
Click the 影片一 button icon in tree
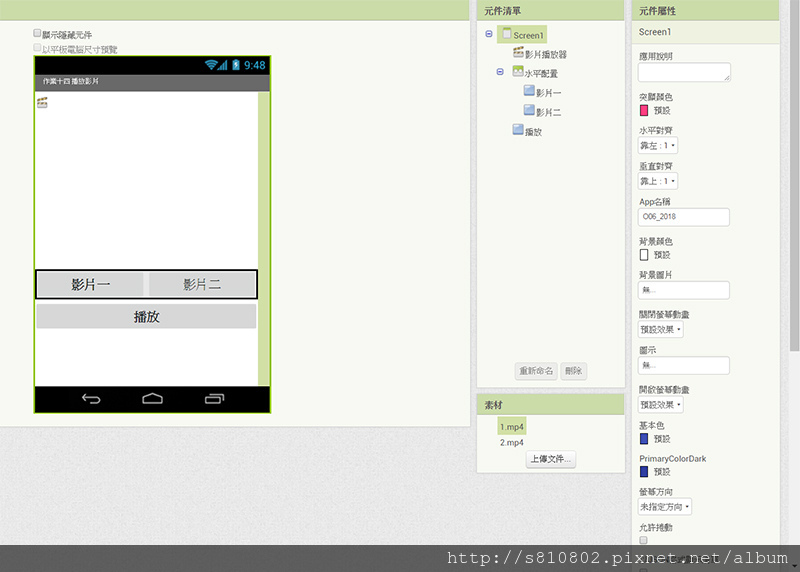click(x=529, y=91)
